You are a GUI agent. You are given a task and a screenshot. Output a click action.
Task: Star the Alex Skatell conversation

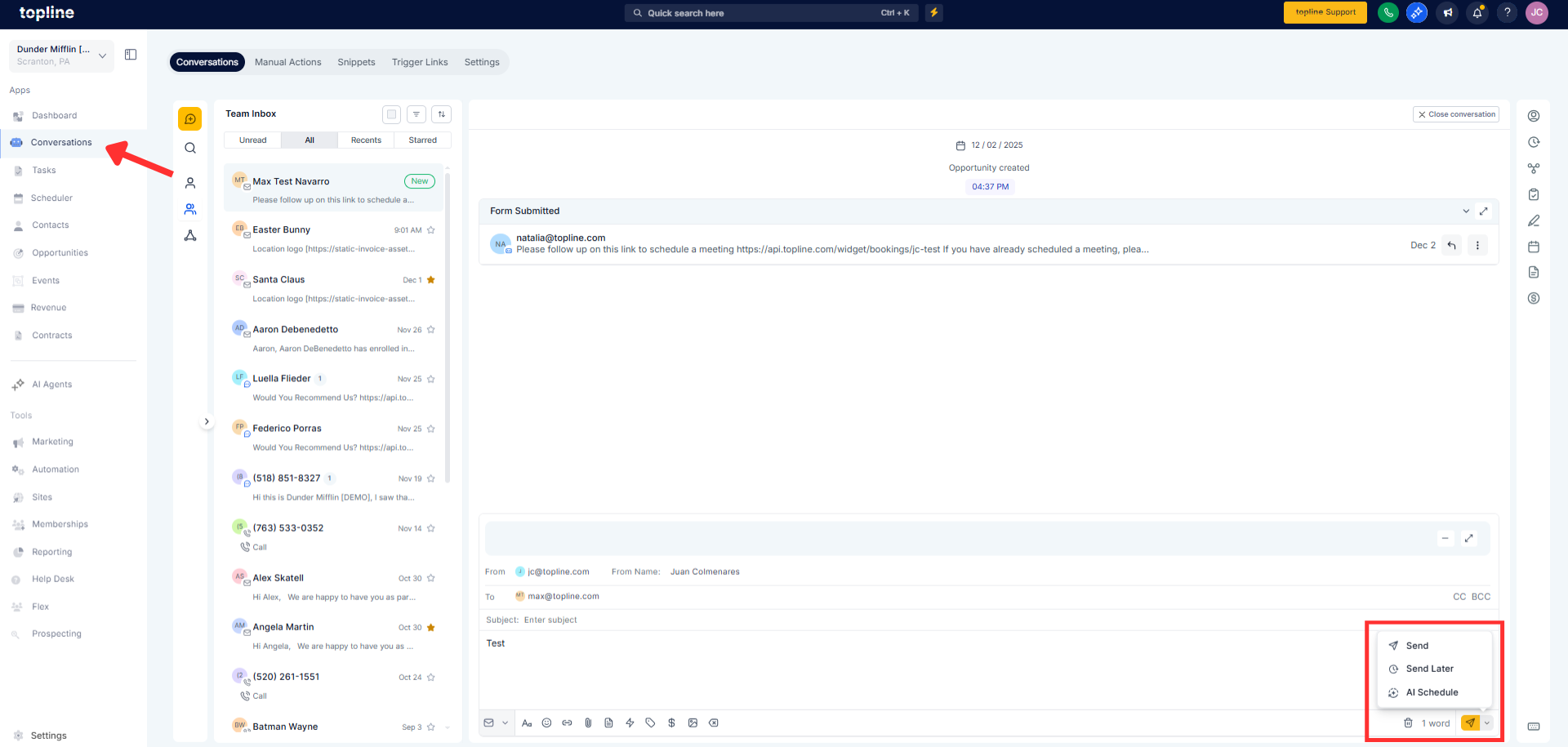[431, 579]
